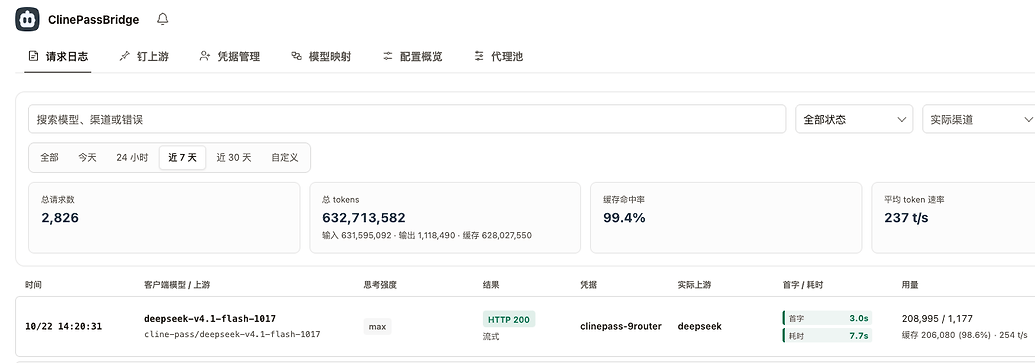Expand the 实际渠道 channel dropdown
Screen dimensions: 1035x363
point(979,119)
